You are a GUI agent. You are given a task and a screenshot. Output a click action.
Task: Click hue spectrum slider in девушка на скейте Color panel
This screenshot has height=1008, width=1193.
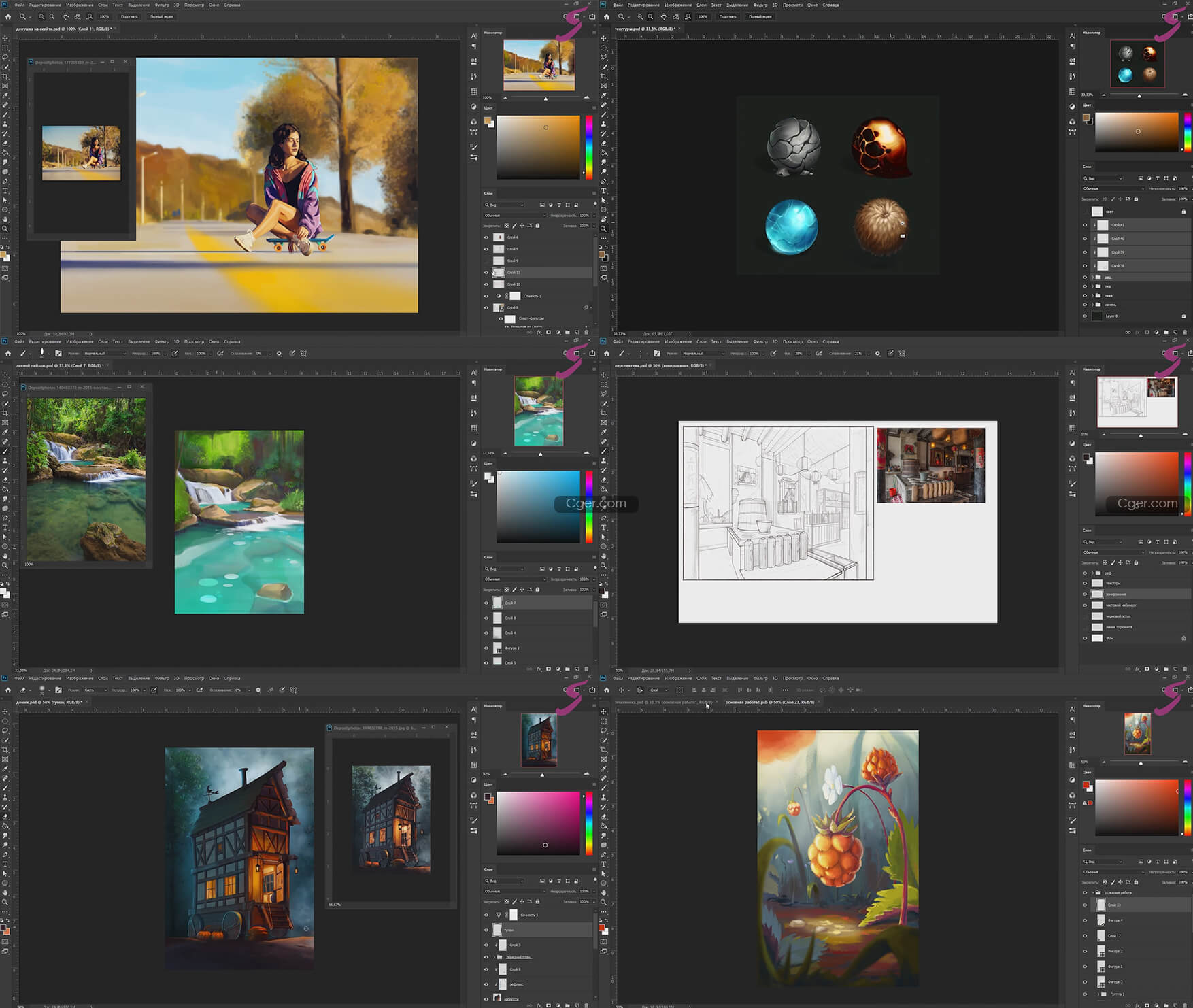pyautogui.click(x=589, y=147)
